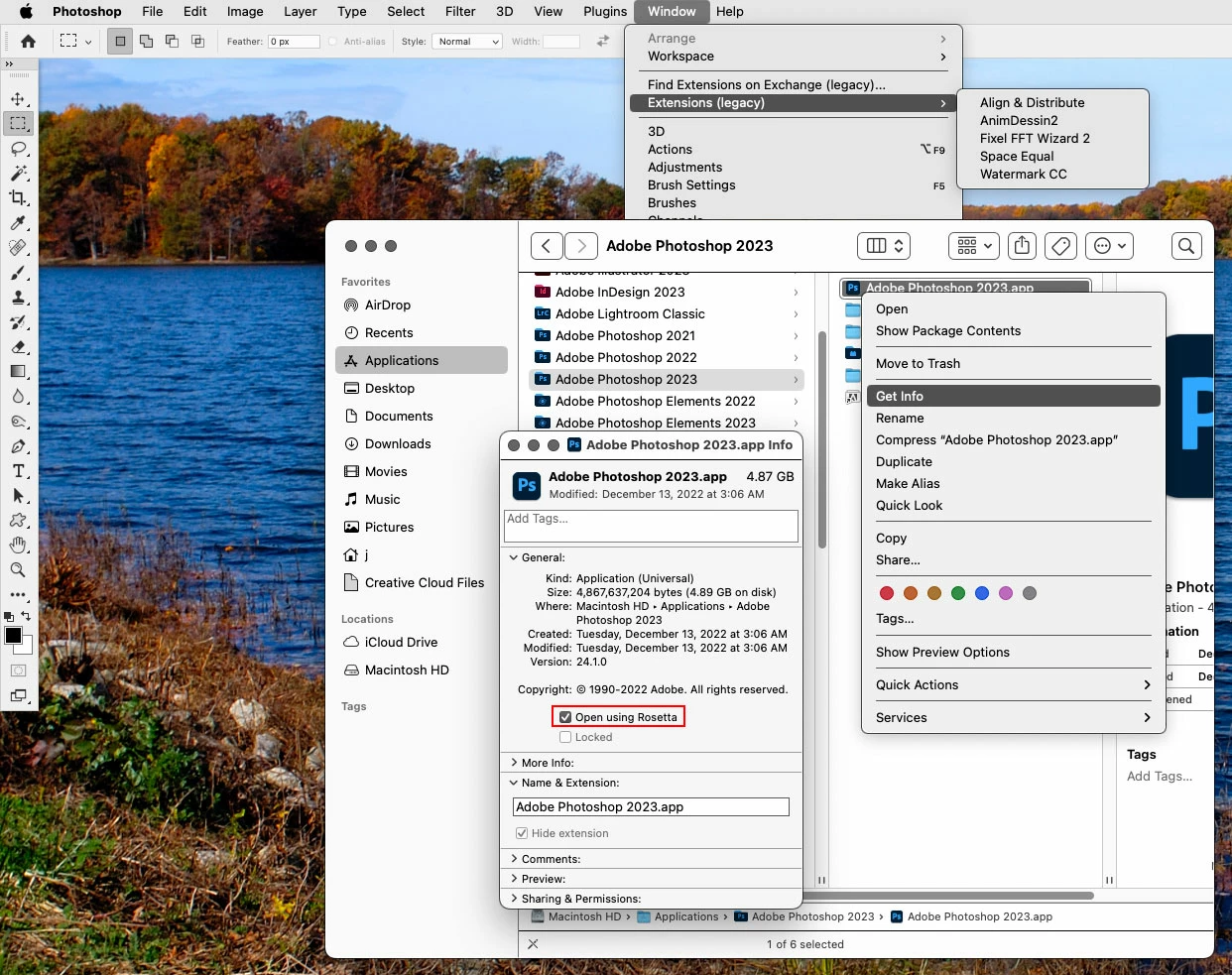Viewport: 1232px width, 975px height.
Task: Go back in Finder window
Action: tap(547, 246)
